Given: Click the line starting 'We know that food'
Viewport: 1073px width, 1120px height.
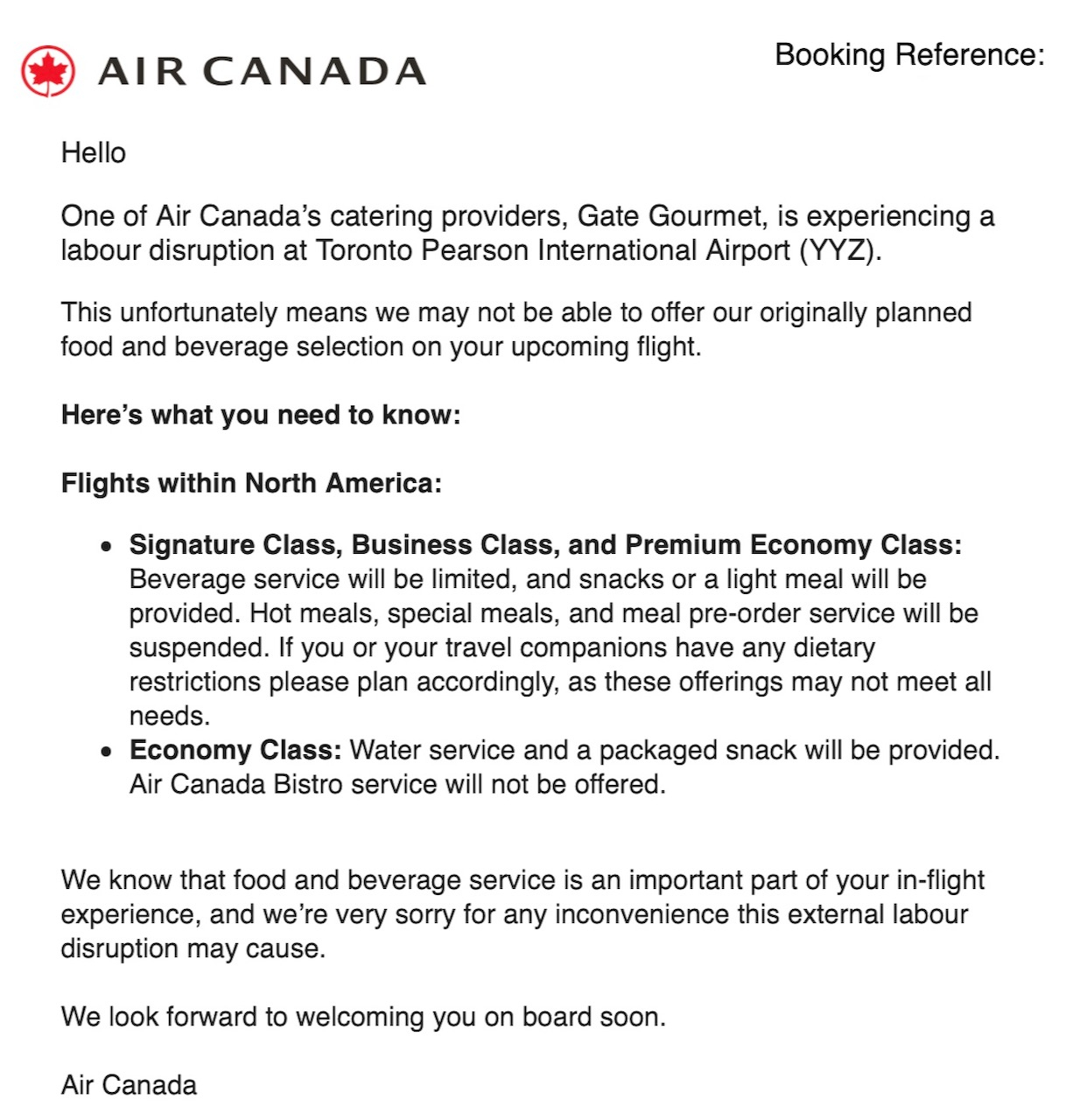Looking at the screenshot, I should [522, 879].
